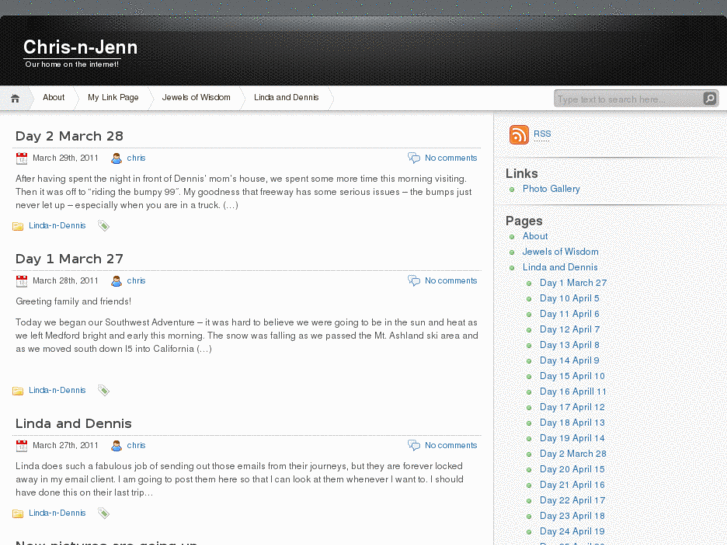
Task: Open sidebar page Day 20 April 15
Action: pos(572,469)
